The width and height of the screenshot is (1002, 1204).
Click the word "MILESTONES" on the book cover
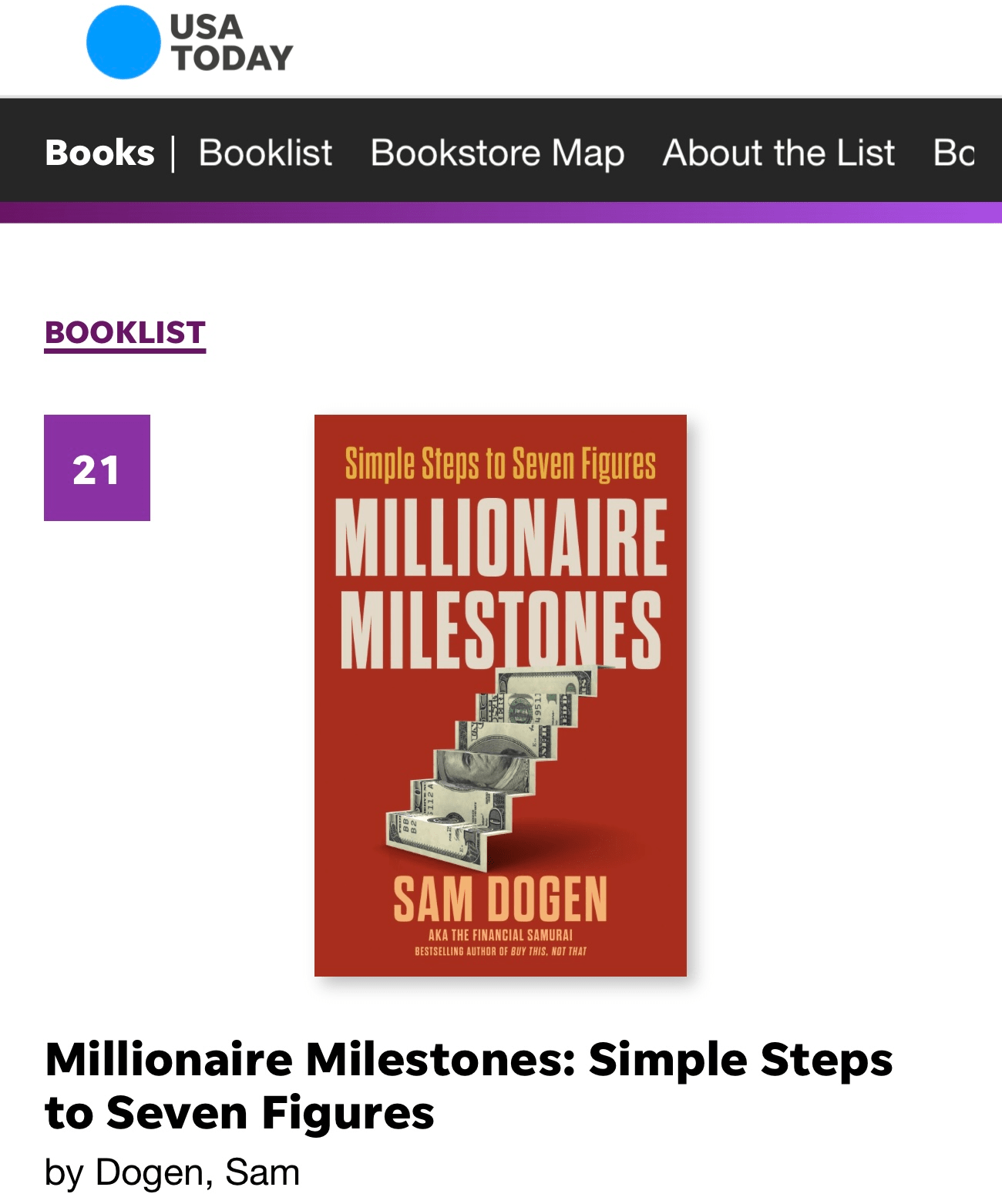point(500,629)
